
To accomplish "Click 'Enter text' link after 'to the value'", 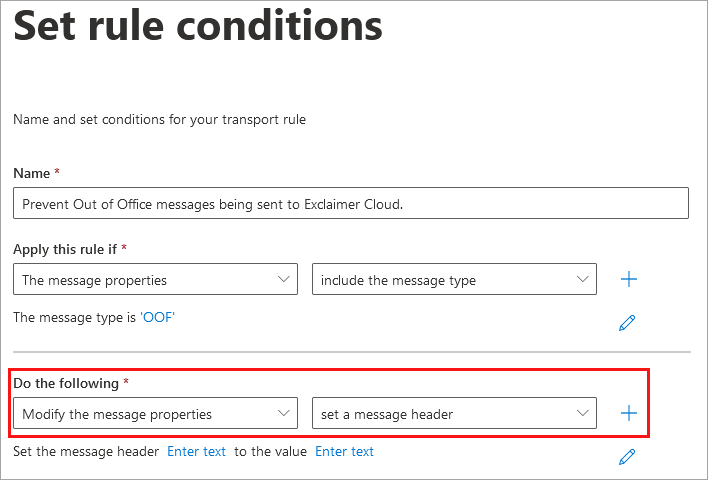I will click(x=344, y=452).
